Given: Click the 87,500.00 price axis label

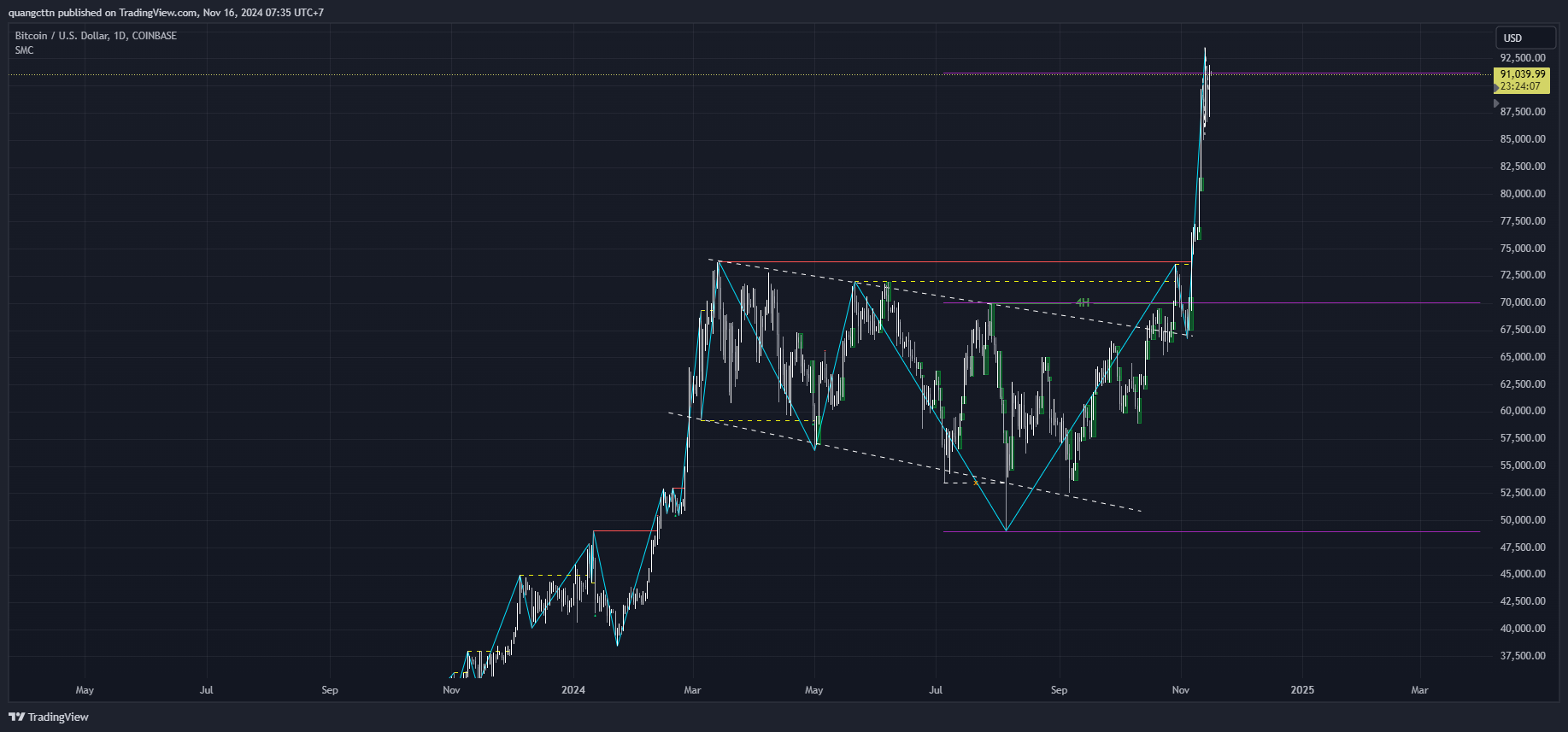Looking at the screenshot, I should pos(1523,112).
